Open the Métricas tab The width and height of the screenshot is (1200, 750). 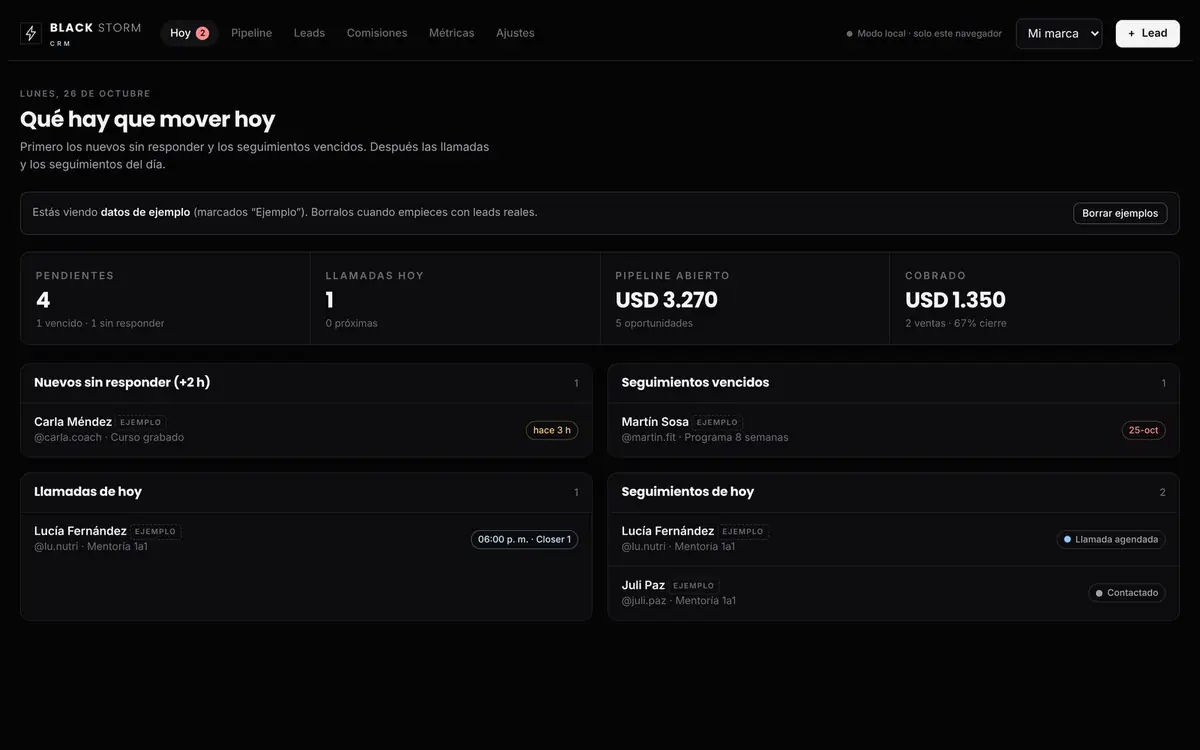(452, 33)
